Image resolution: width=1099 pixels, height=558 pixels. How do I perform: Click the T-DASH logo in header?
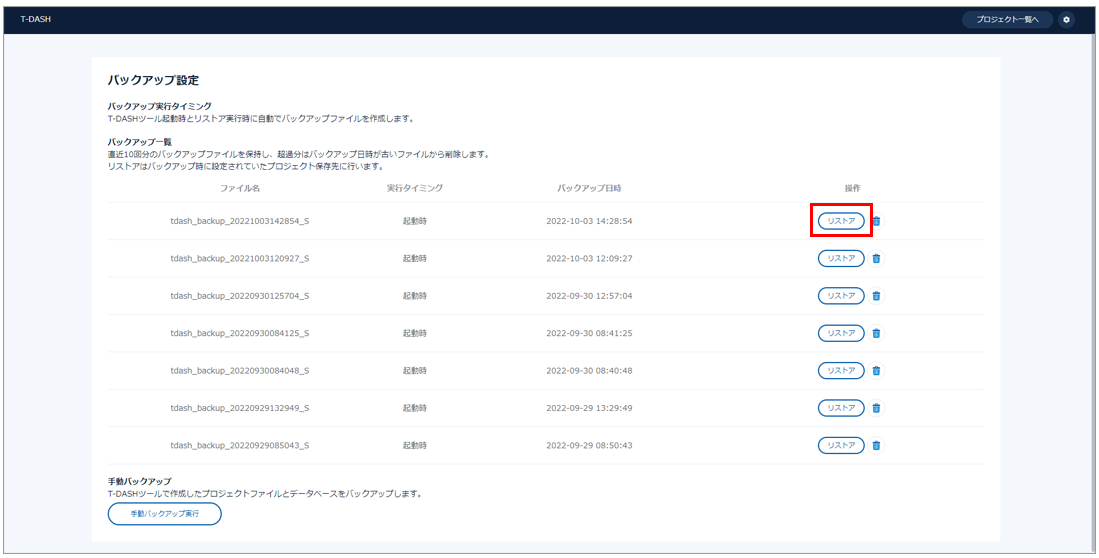click(x=36, y=20)
